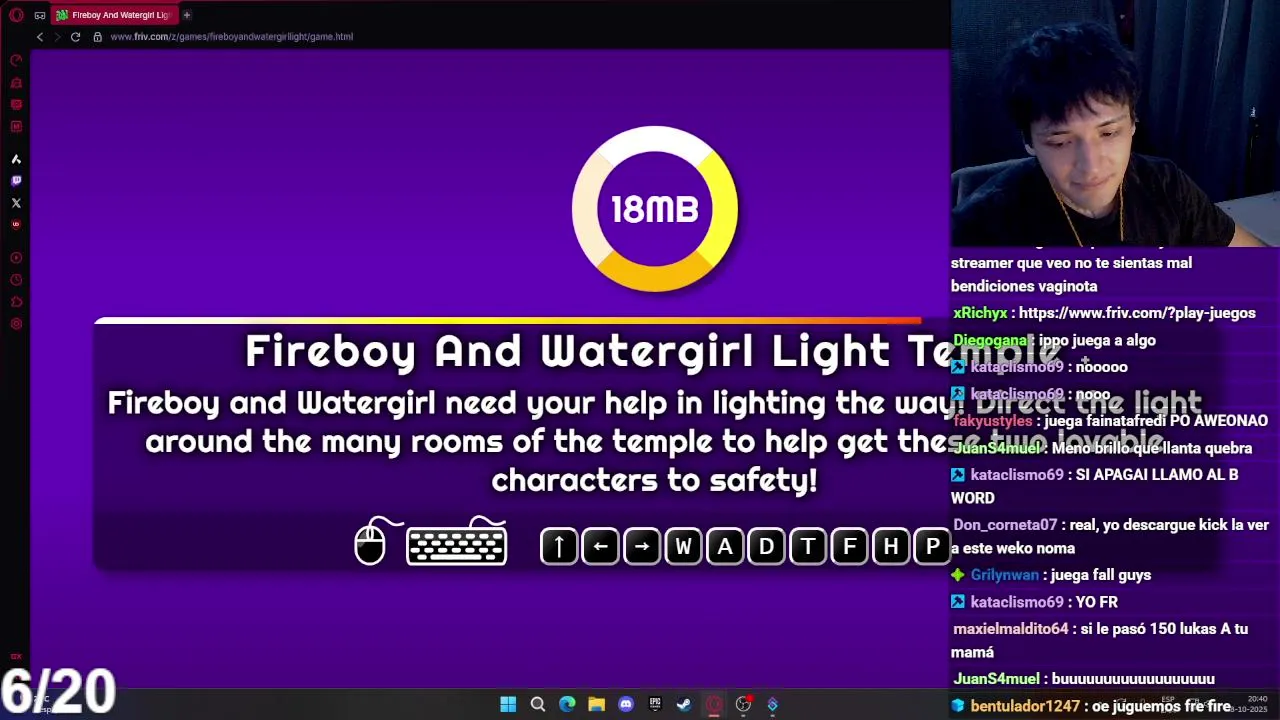This screenshot has width=1280, height=720.
Task: Click the site security padlock icon
Action: tap(97, 37)
